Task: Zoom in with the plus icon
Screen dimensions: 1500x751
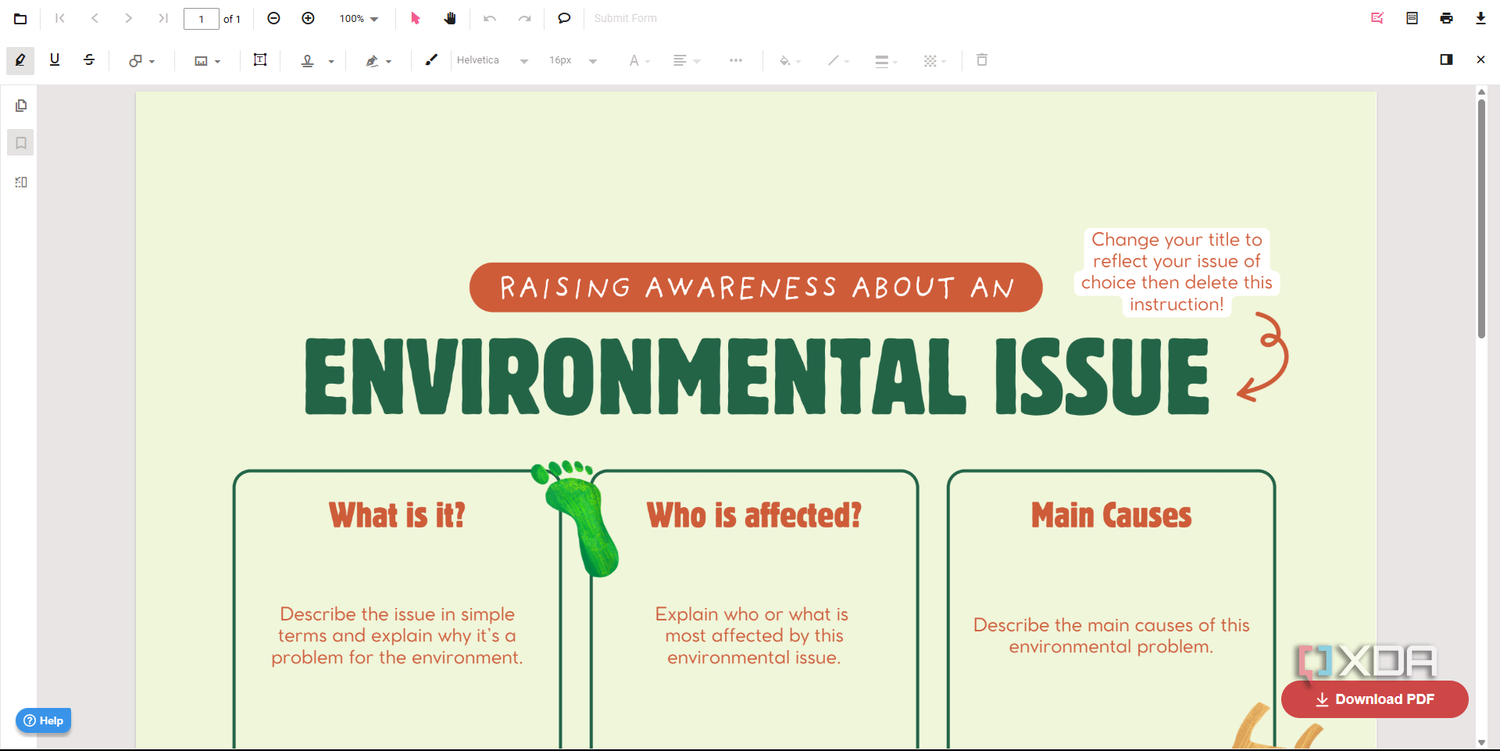Action: point(308,19)
